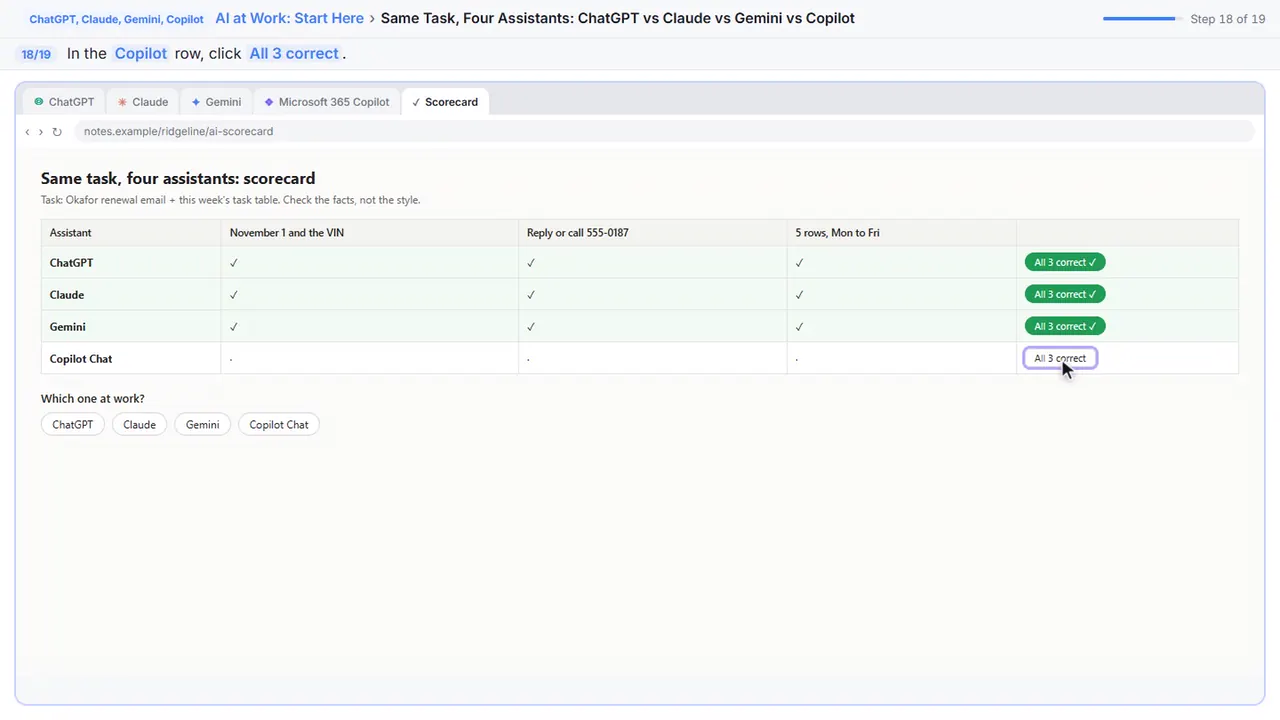The height and width of the screenshot is (720, 1280).
Task: Choose Claude under Which one at work
Action: [139, 425]
